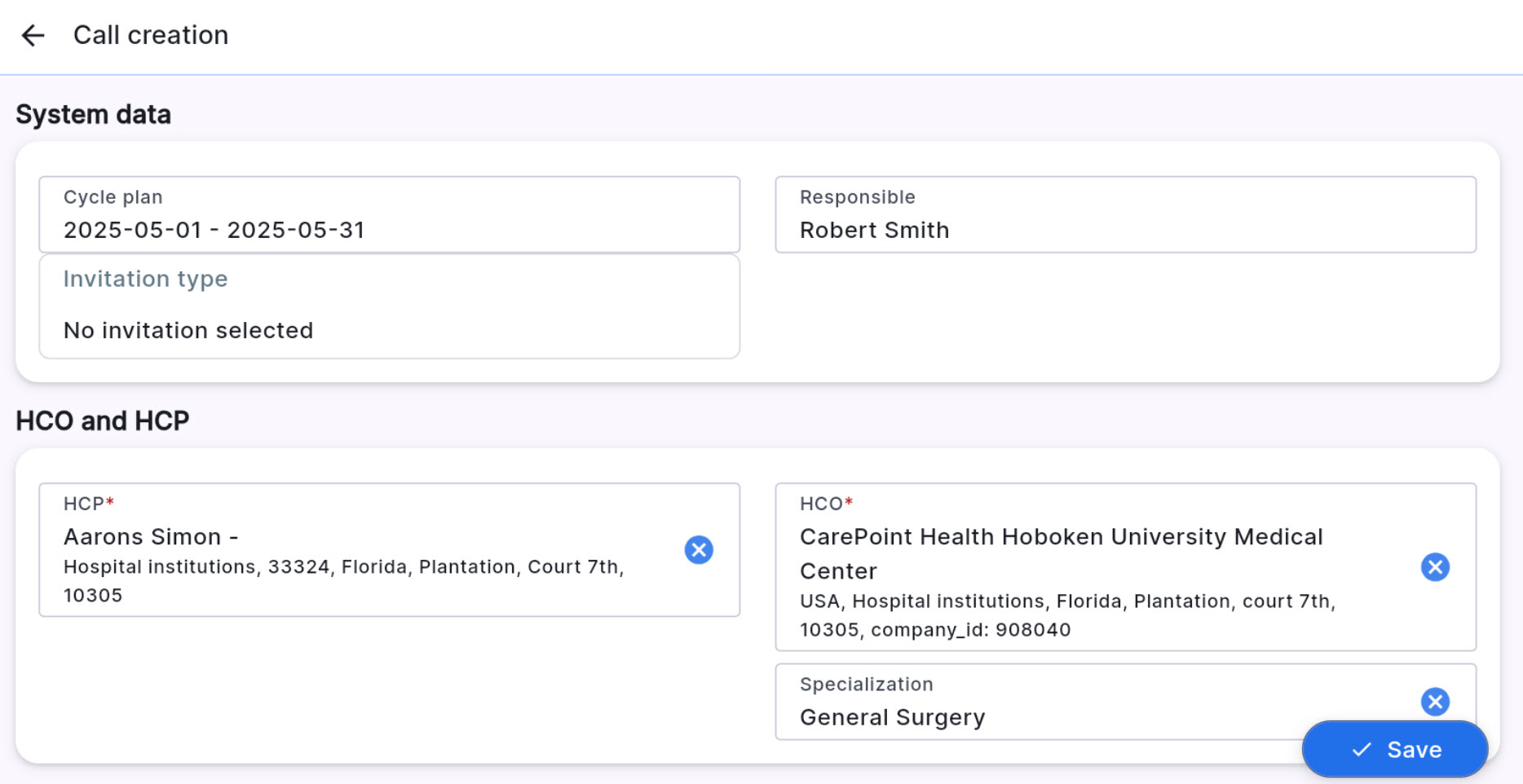This screenshot has width=1523, height=784.
Task: Go back using the arrow icon
Action: (33, 35)
